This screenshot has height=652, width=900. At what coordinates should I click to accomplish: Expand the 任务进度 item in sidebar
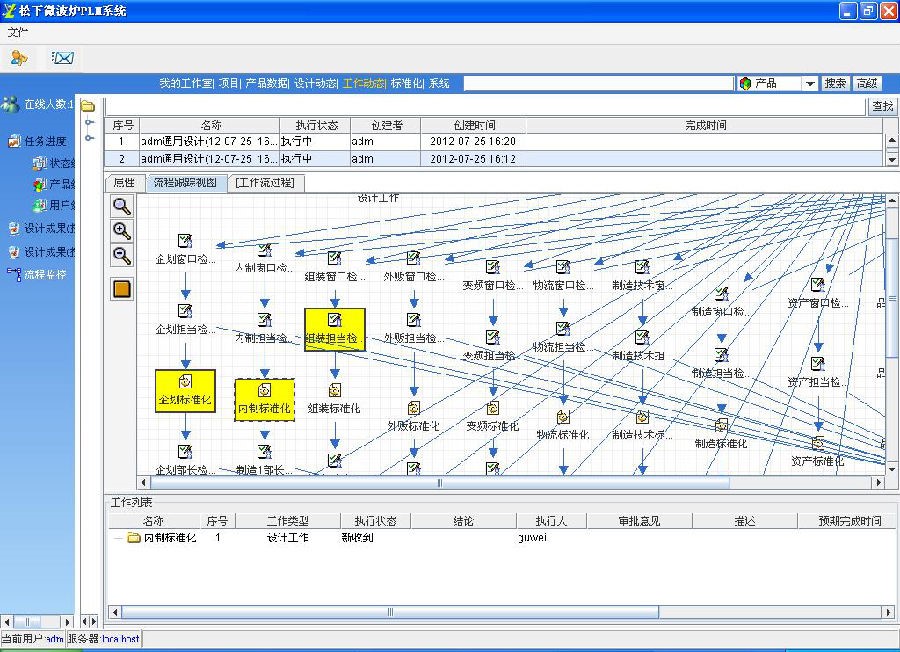45,141
